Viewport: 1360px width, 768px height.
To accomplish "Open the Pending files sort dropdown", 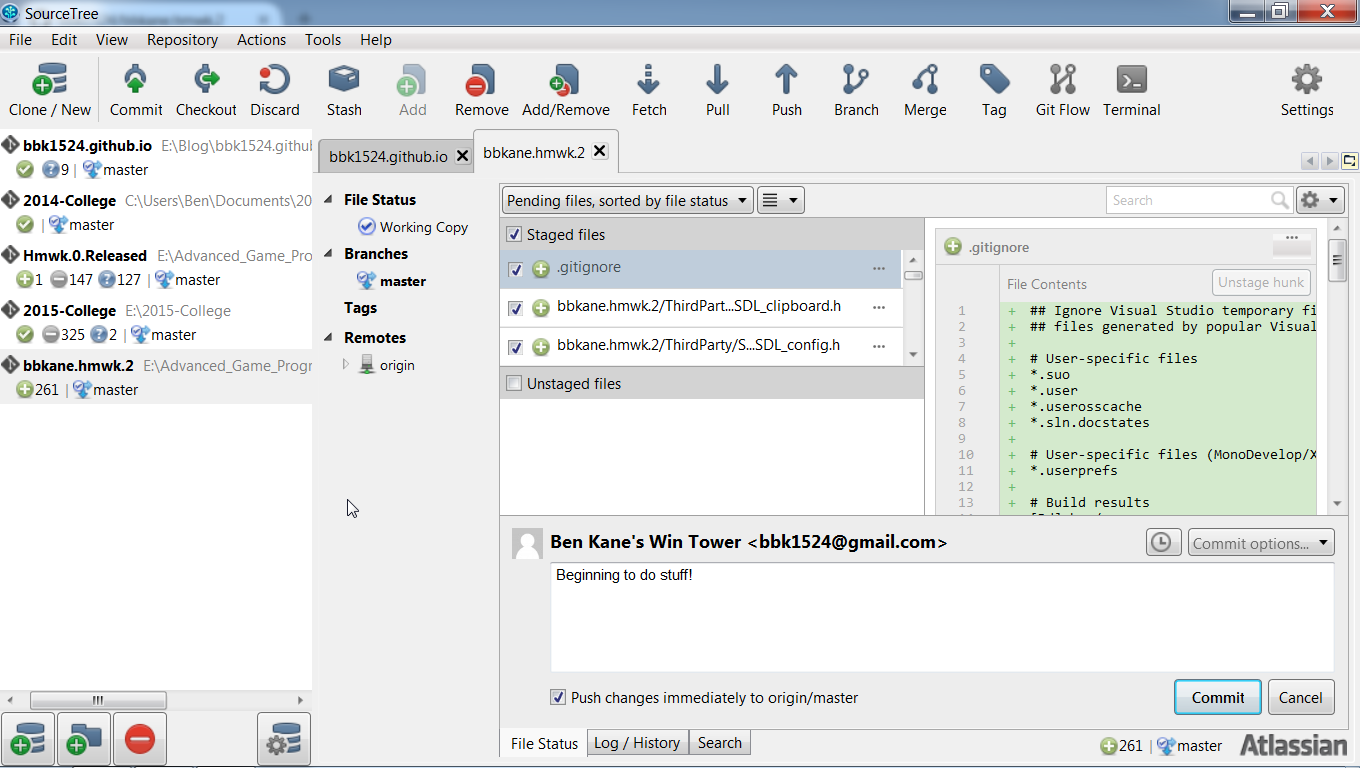I will coord(627,200).
